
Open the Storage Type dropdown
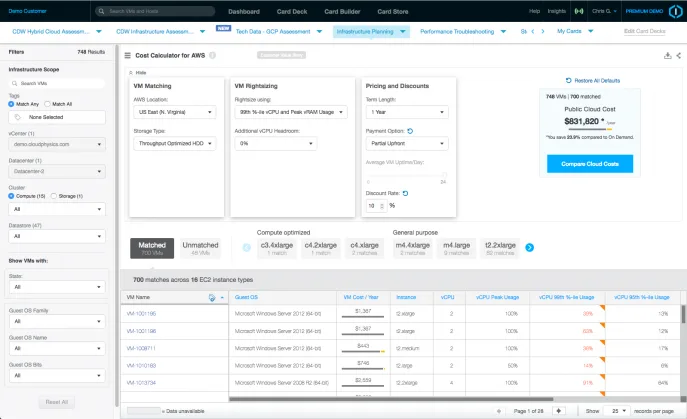tap(174, 143)
